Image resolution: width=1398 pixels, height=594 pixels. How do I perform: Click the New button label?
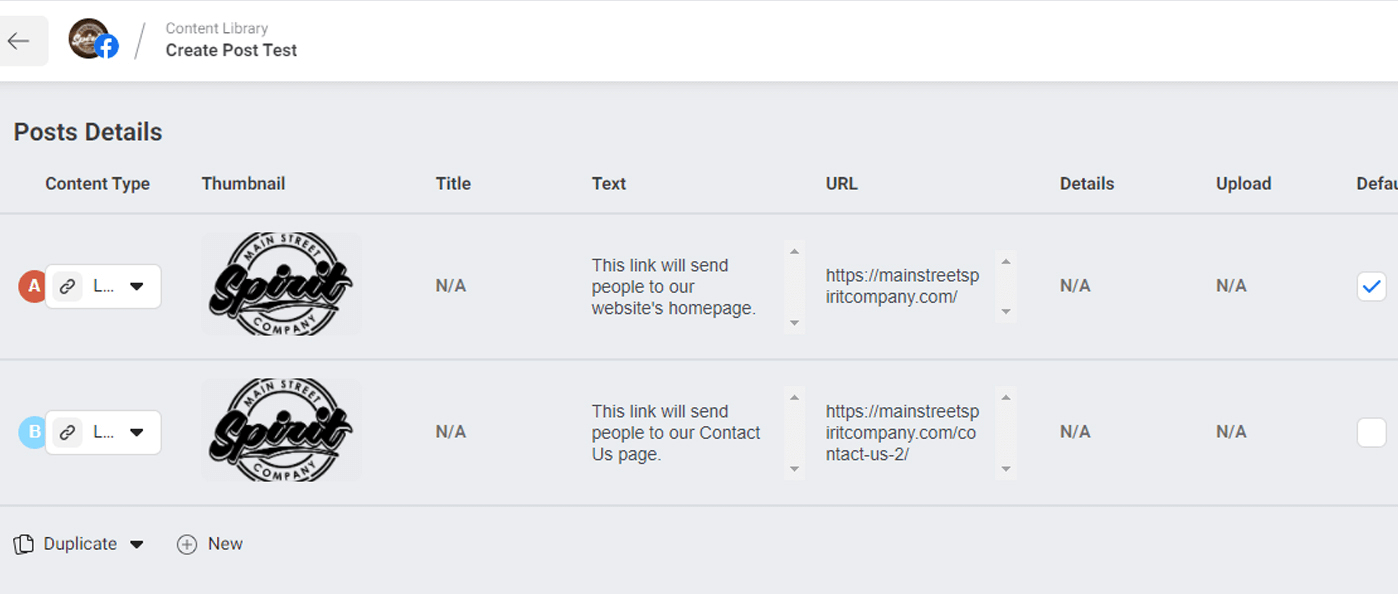[x=225, y=544]
